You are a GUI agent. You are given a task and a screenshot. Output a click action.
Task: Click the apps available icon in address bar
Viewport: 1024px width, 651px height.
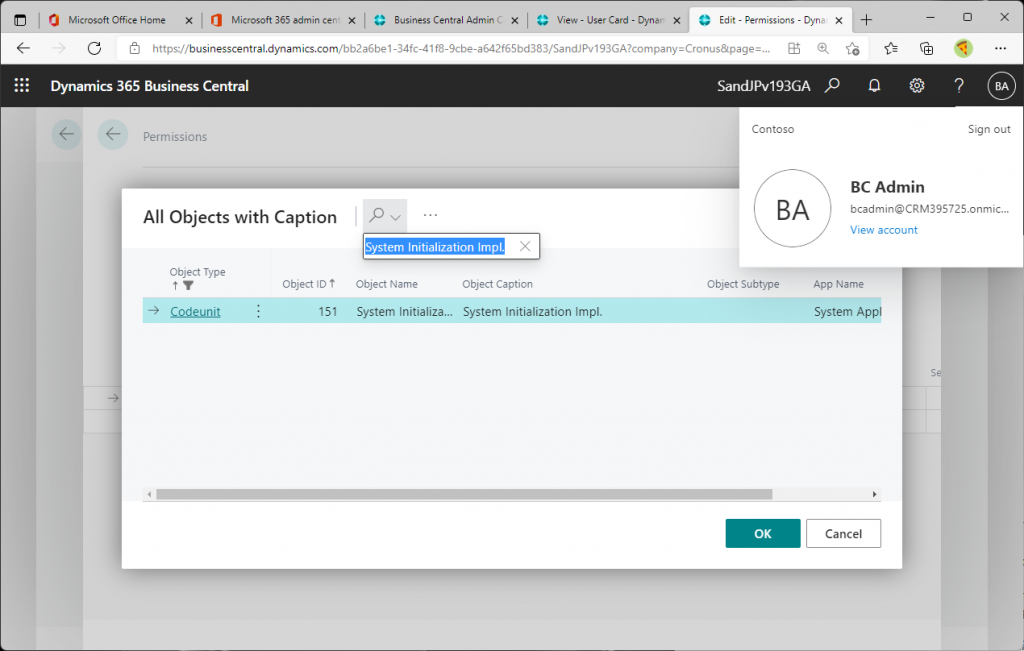point(794,48)
